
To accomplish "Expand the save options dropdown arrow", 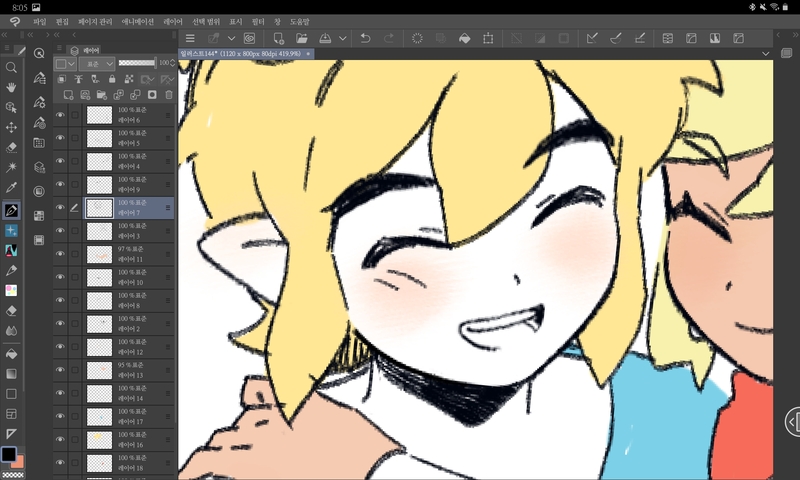I will coord(343,38).
